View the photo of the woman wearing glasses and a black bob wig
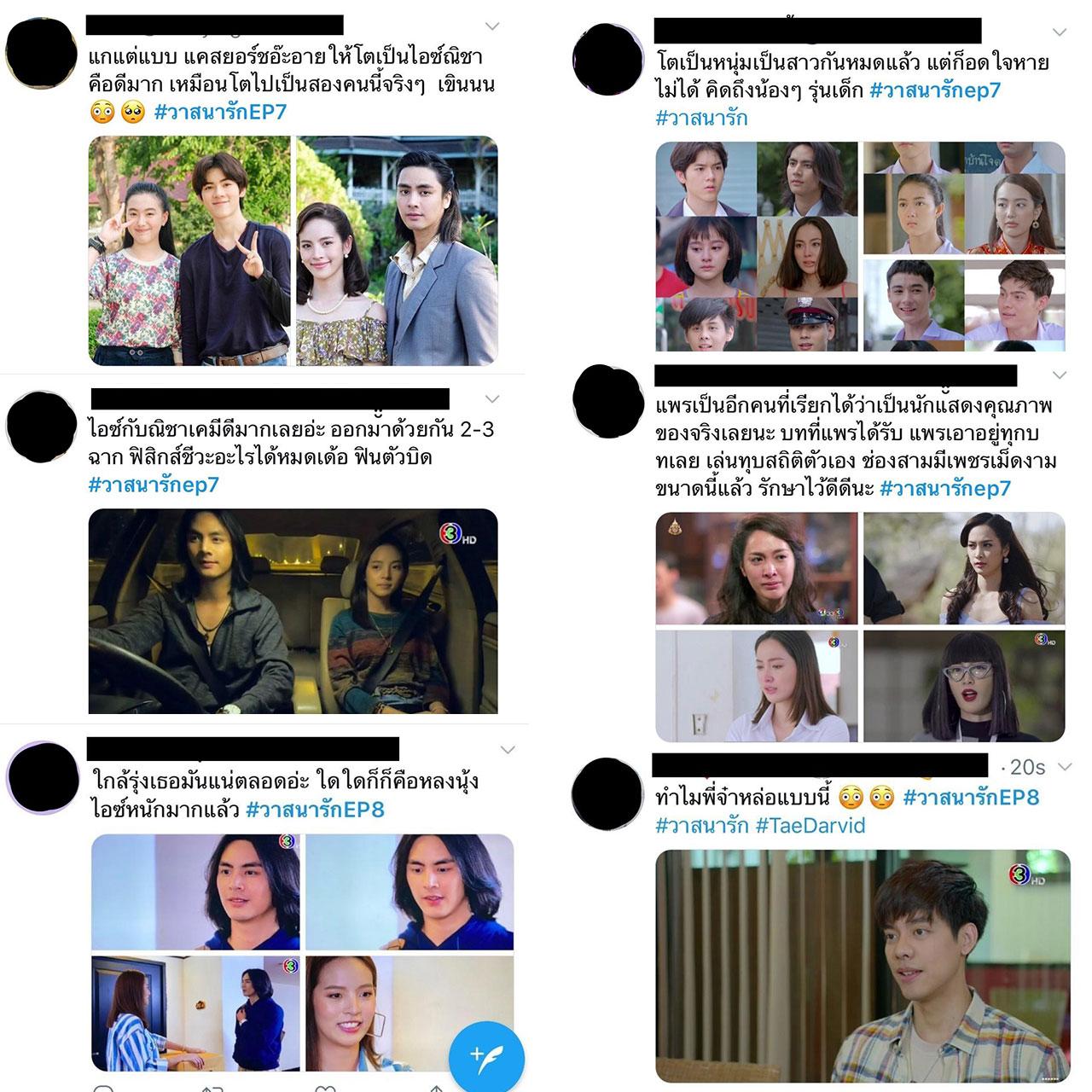Viewport: 1092px width, 1092px height. 965,686
